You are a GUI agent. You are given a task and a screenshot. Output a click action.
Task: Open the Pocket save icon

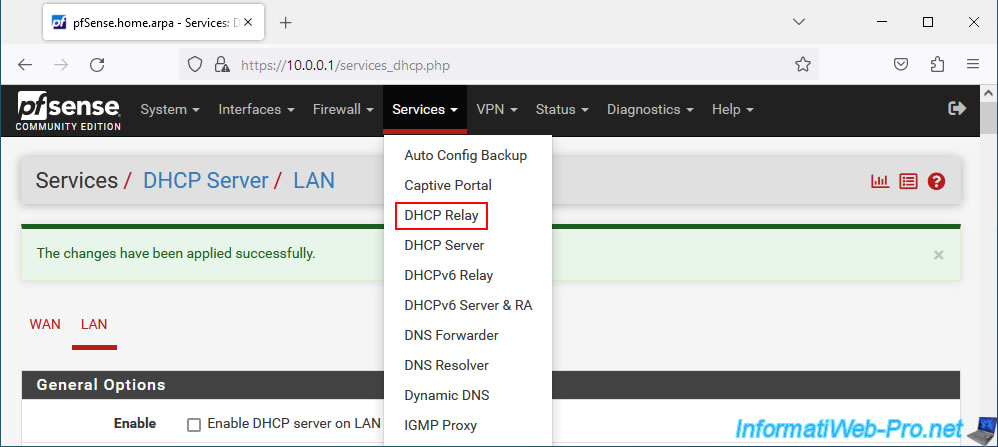[x=901, y=64]
